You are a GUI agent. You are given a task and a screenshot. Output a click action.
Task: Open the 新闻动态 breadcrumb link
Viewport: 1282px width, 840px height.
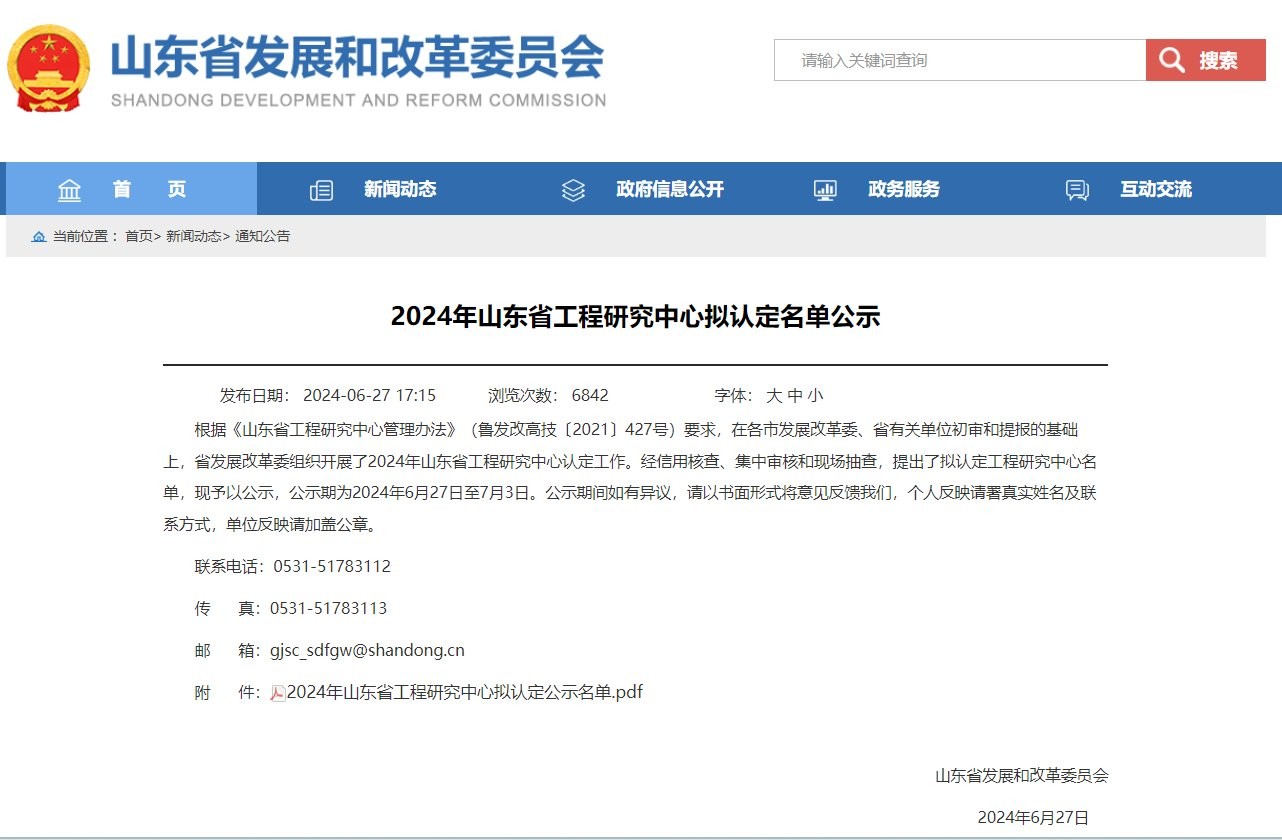pyautogui.click(x=195, y=236)
